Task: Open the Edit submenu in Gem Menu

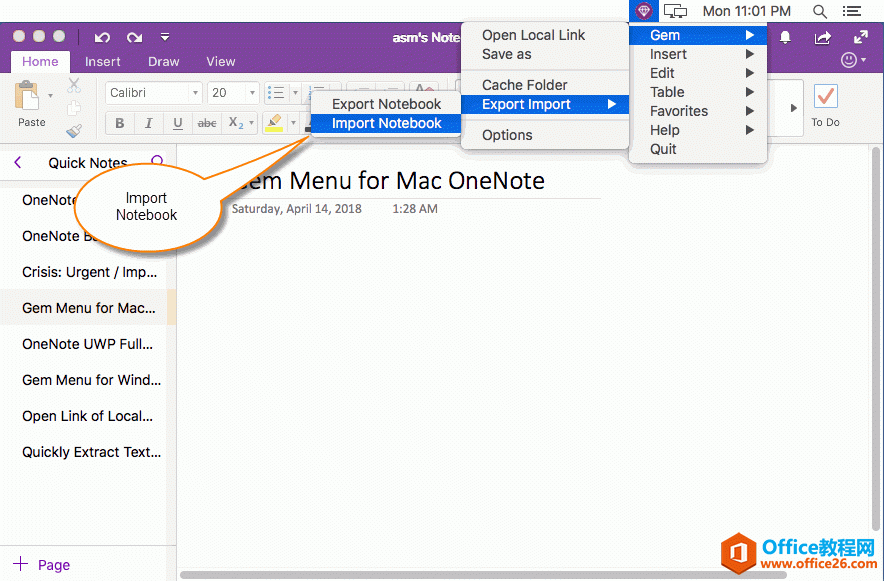Action: click(698, 73)
